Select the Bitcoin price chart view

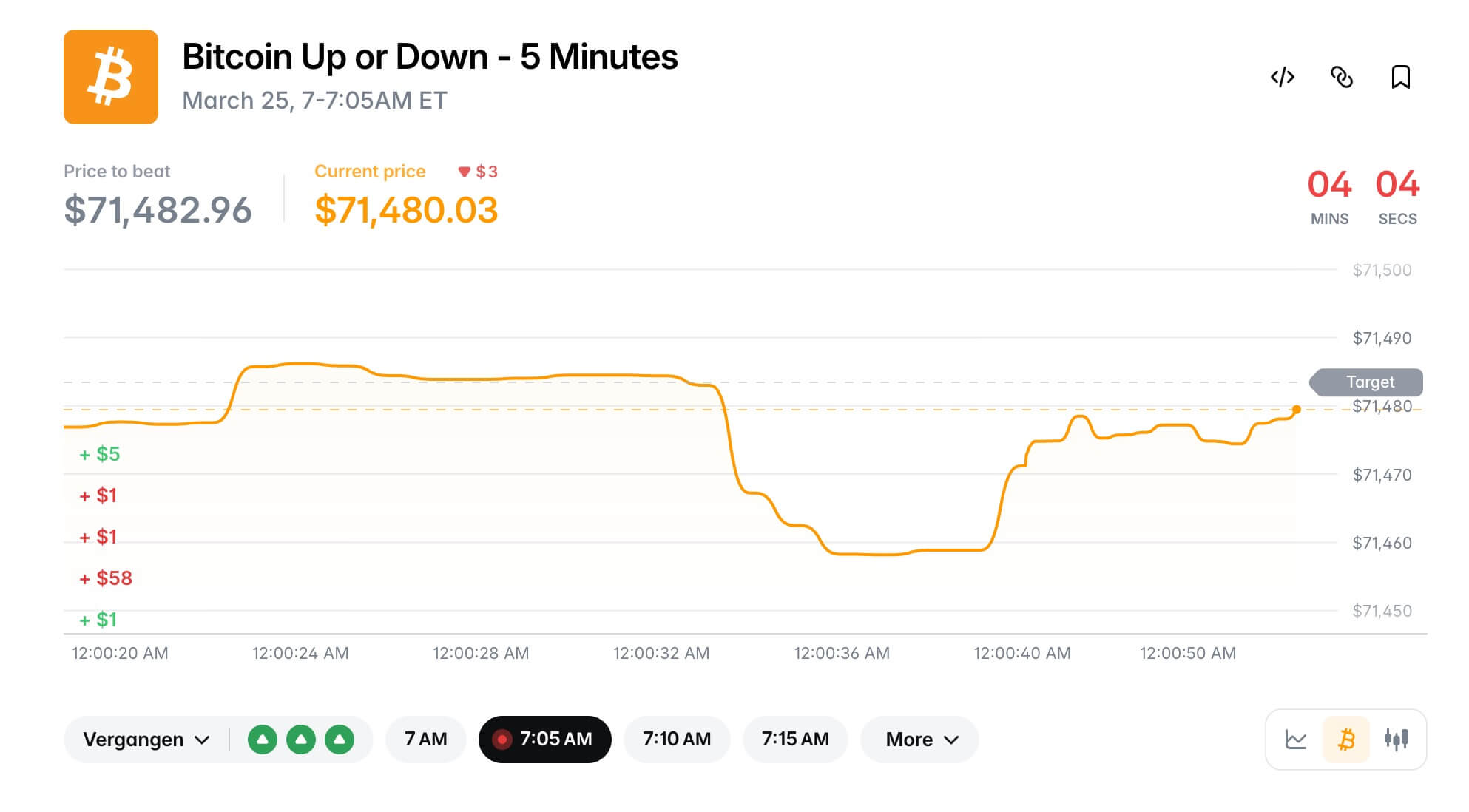(x=1346, y=739)
